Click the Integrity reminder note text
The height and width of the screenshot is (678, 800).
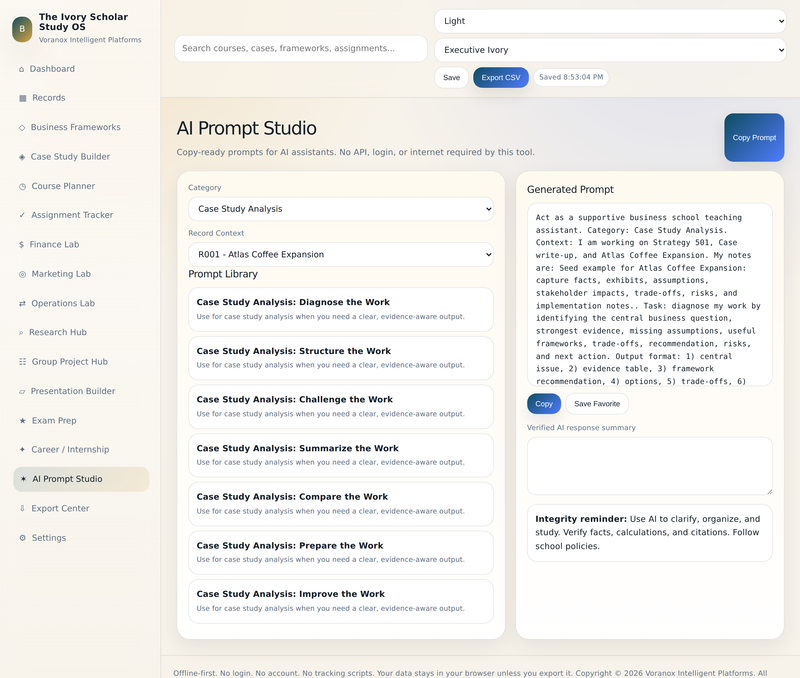649,533
